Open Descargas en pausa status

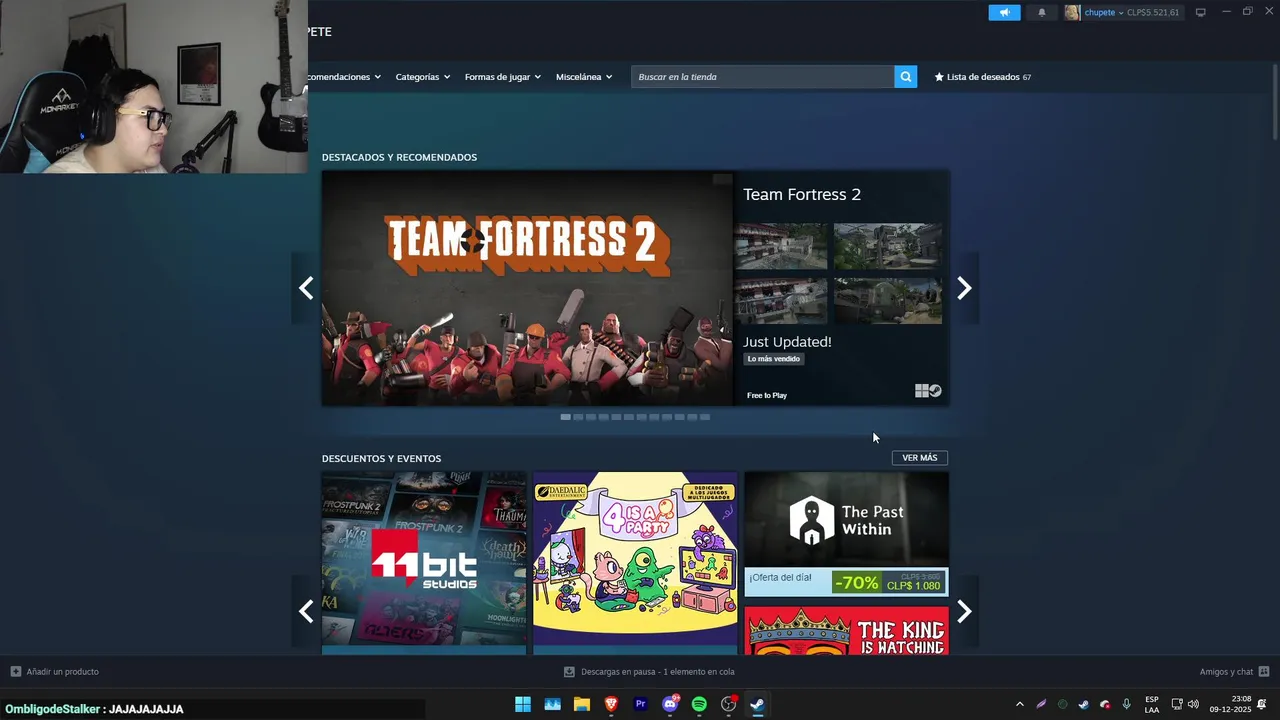[x=649, y=672]
